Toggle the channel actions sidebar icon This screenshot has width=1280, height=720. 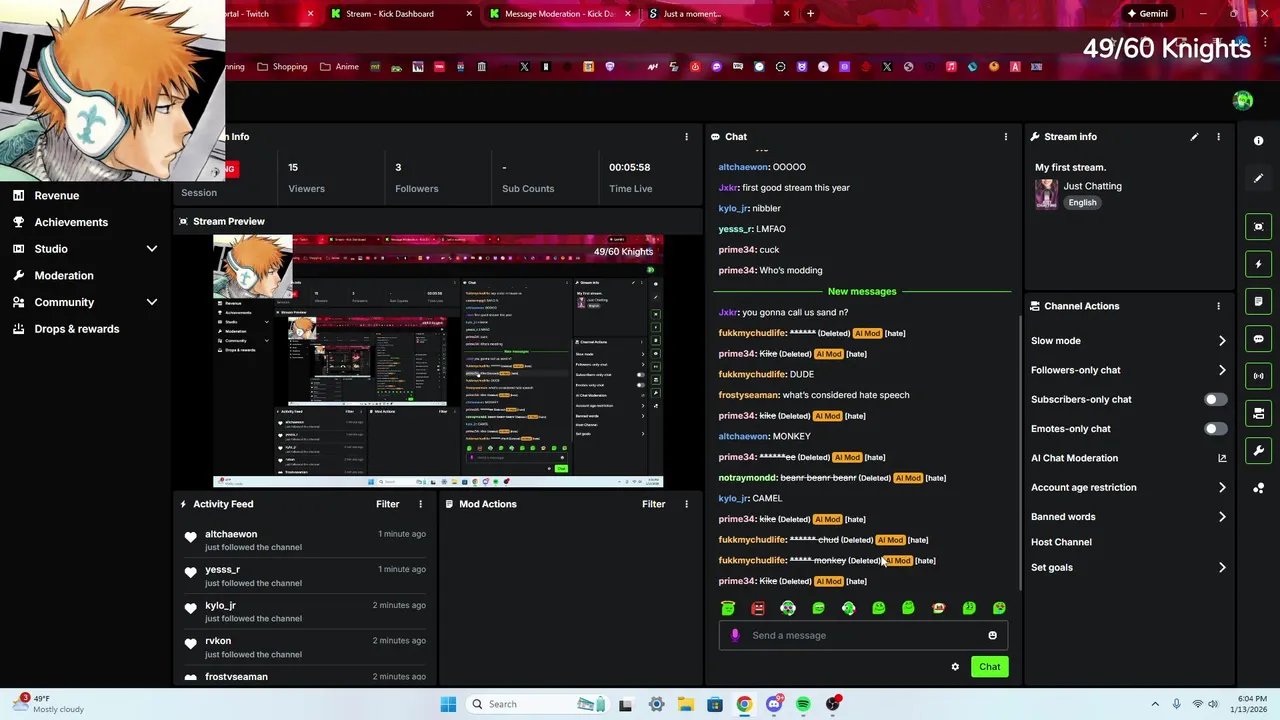pos(1258,413)
